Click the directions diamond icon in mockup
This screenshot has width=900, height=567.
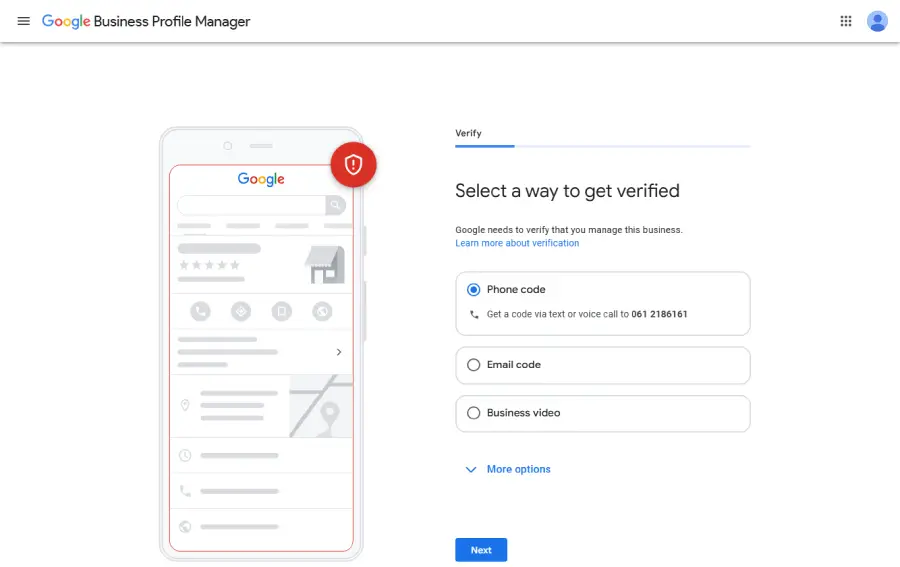(241, 312)
